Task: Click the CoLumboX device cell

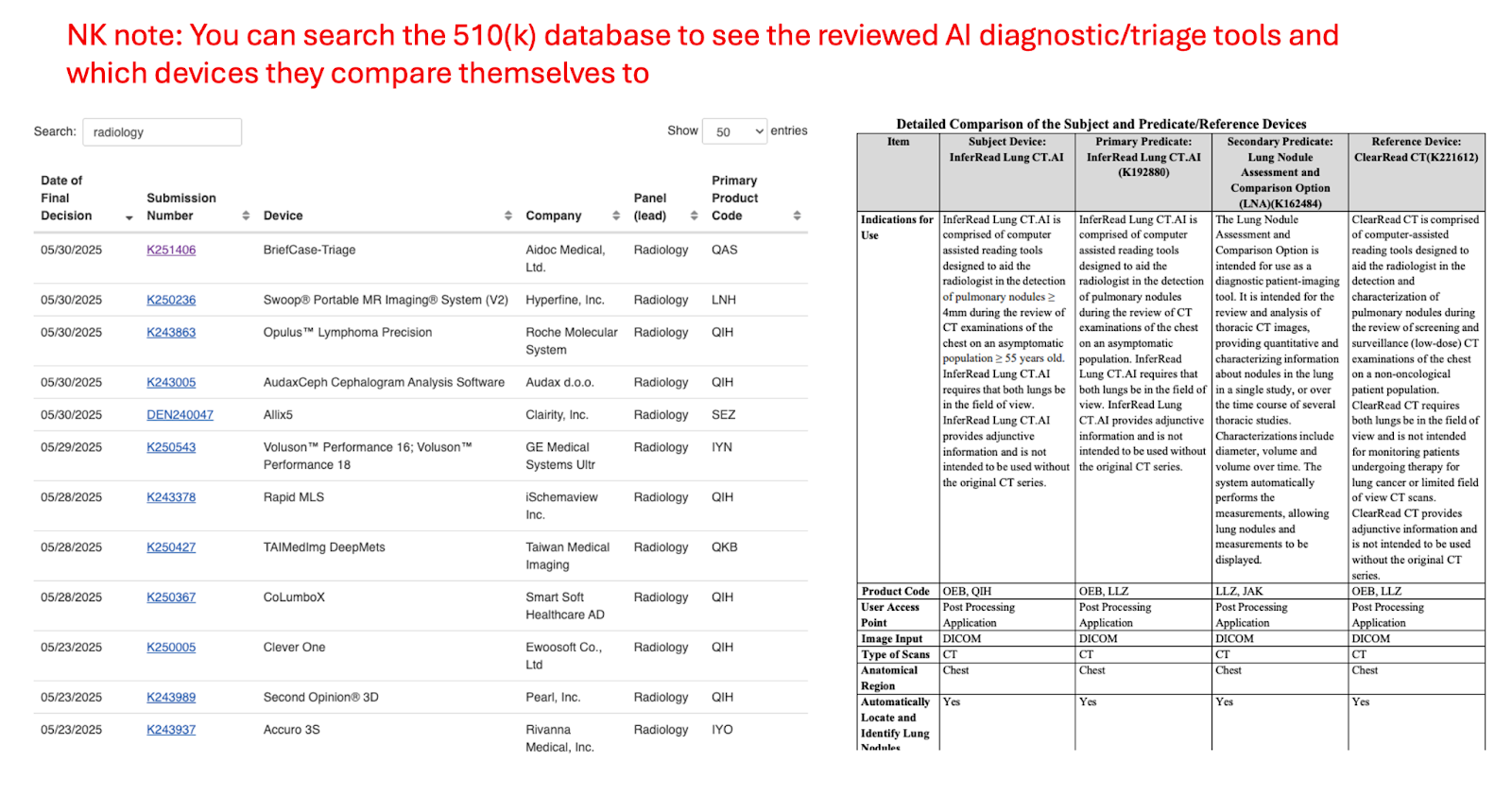Action: 294,597
